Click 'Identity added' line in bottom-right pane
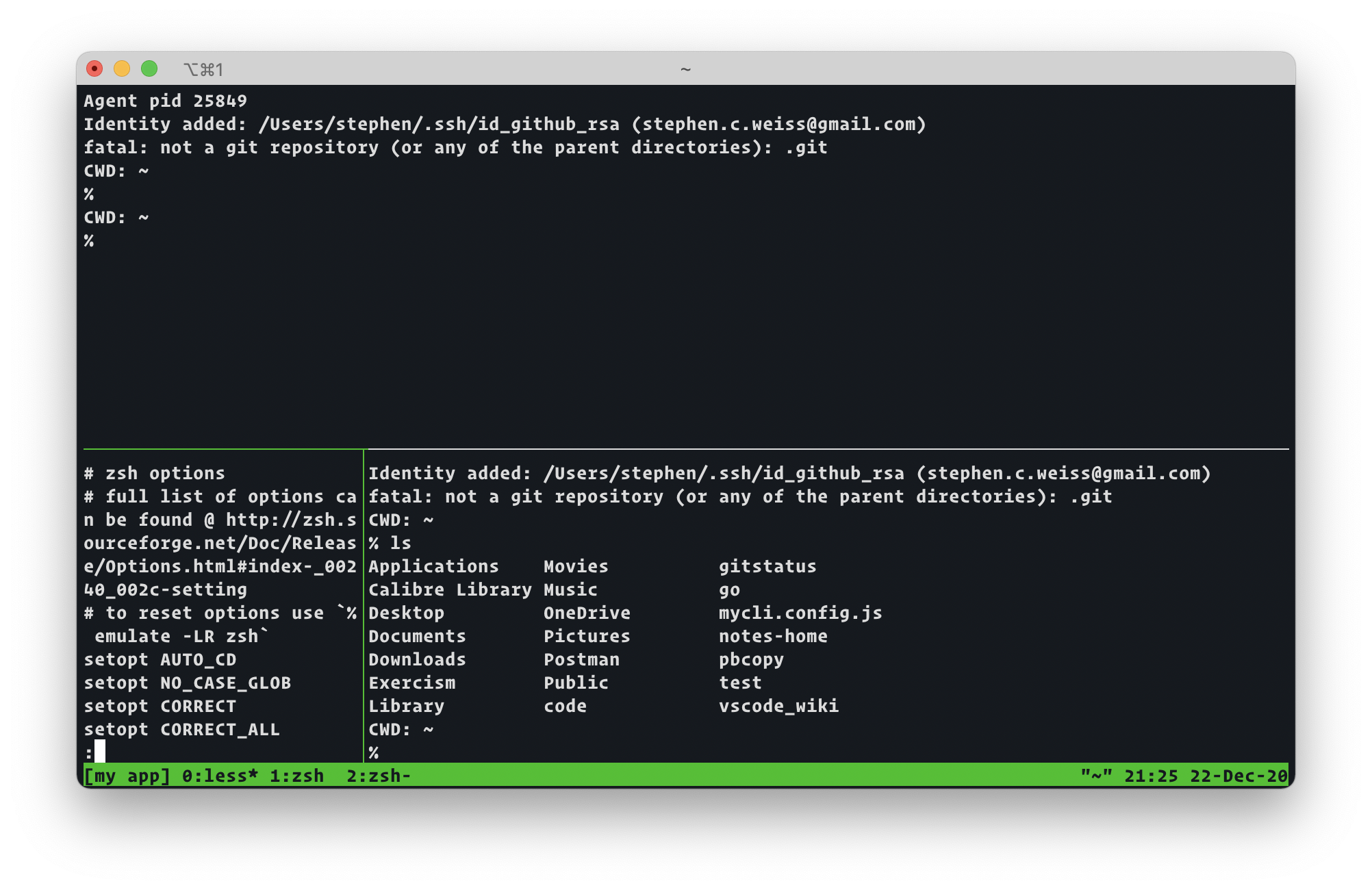This screenshot has width=1372, height=890. [x=789, y=473]
